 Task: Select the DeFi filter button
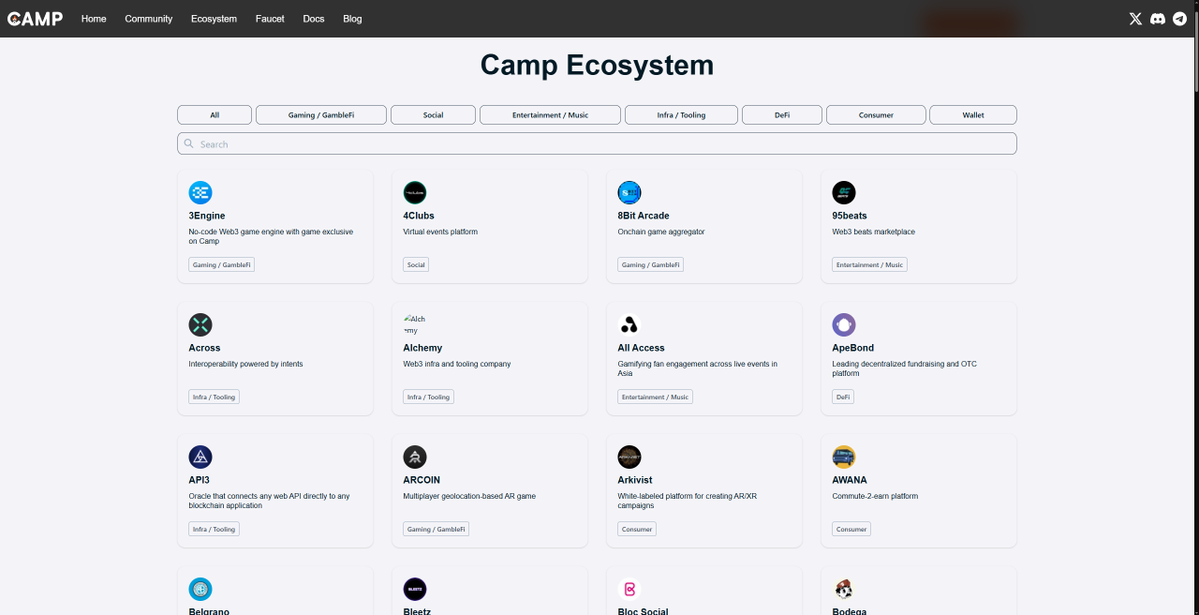click(x=782, y=115)
